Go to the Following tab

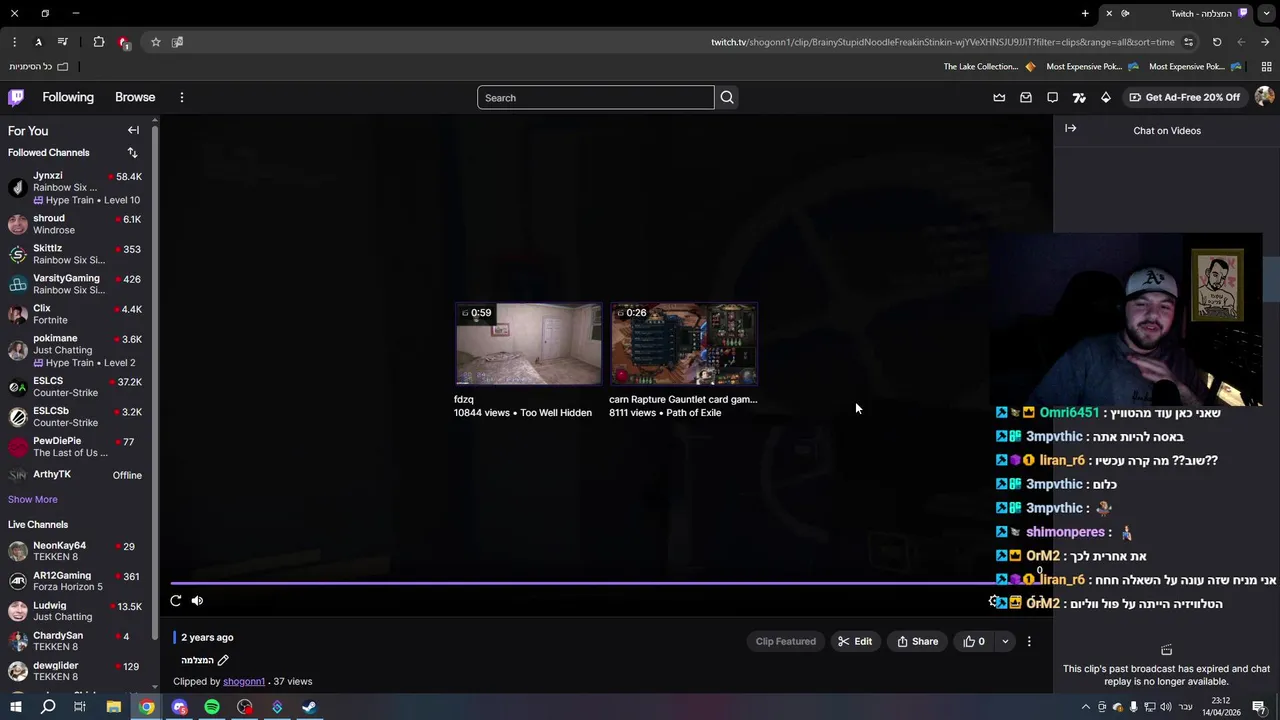(68, 97)
